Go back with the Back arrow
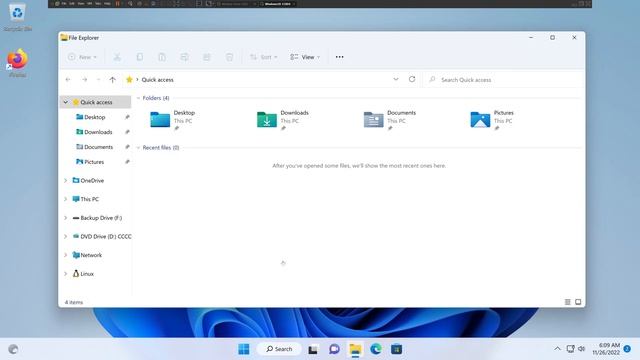The image size is (640, 360). click(x=68, y=80)
